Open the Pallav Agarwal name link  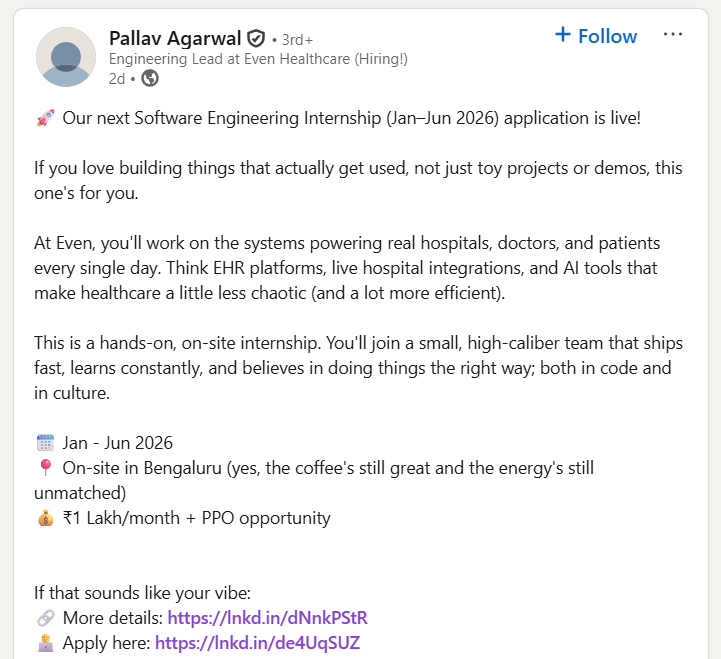point(175,38)
